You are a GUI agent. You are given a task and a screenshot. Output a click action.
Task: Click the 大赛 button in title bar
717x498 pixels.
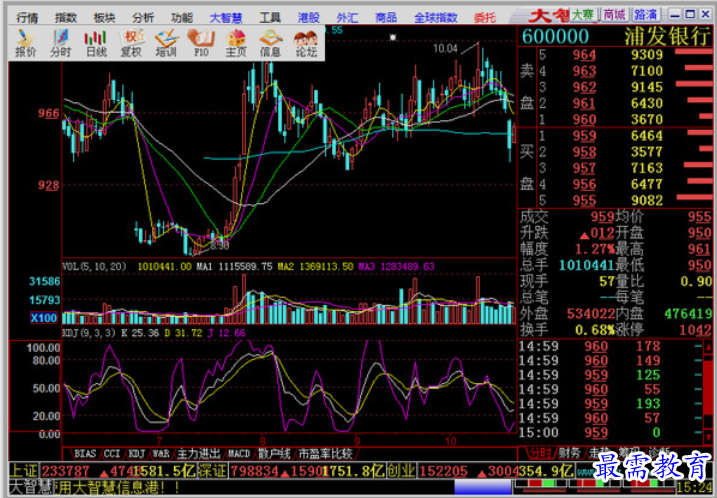click(583, 15)
